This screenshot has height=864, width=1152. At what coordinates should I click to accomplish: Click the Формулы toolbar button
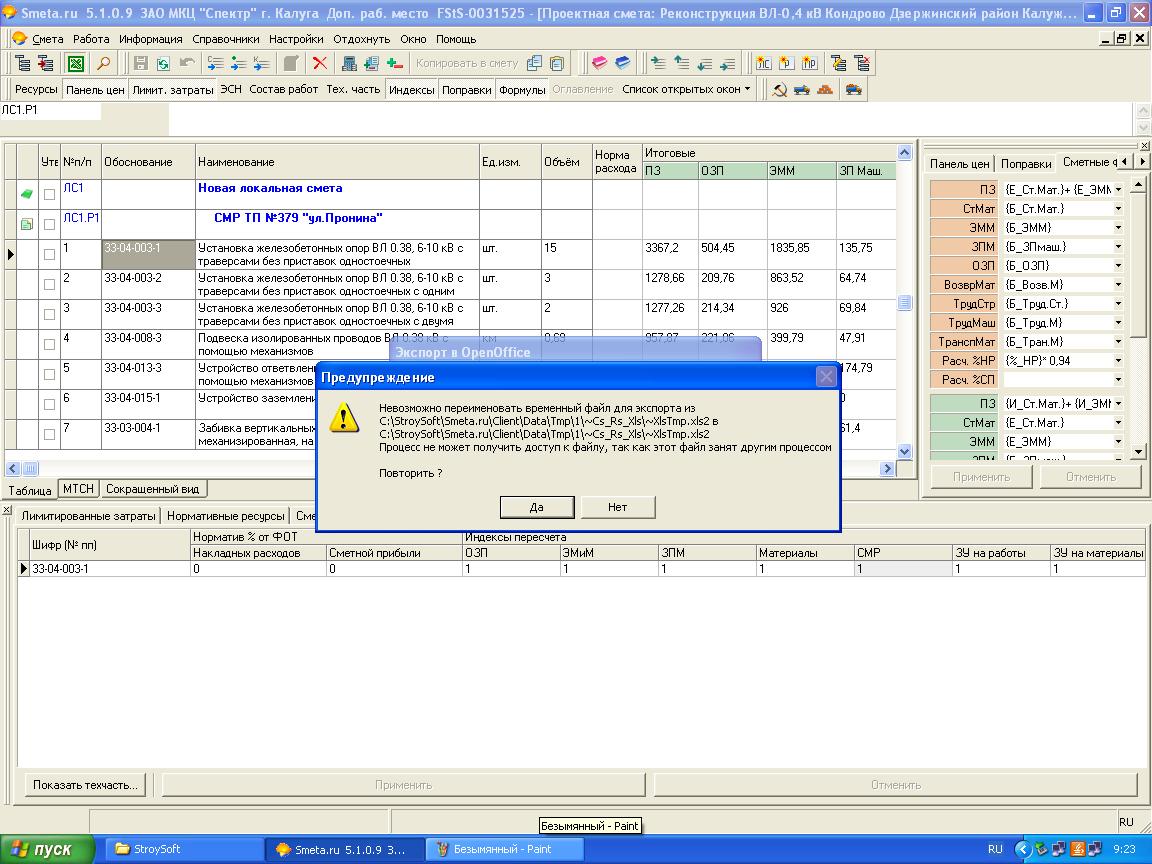point(522,90)
